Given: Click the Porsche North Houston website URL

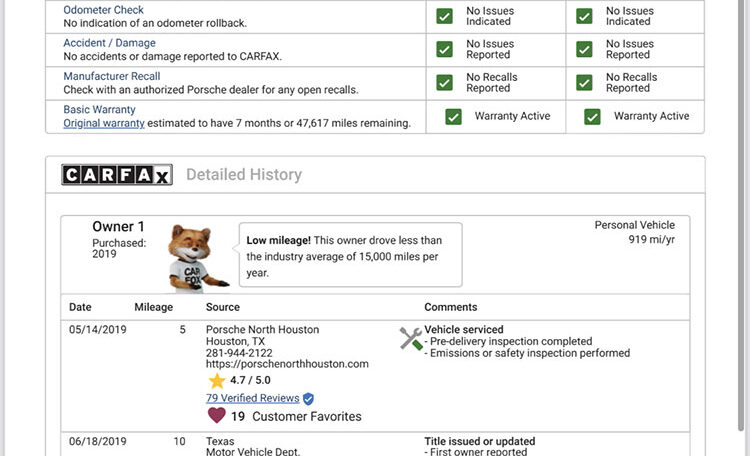Looking at the screenshot, I should click(287, 364).
